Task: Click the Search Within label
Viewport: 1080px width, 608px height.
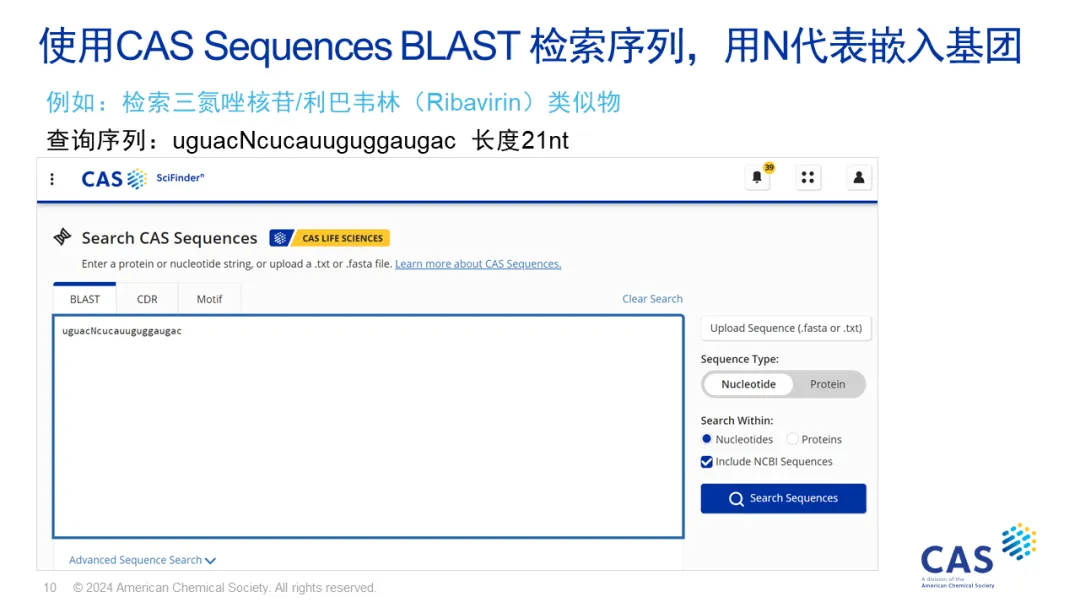Action: (737, 421)
